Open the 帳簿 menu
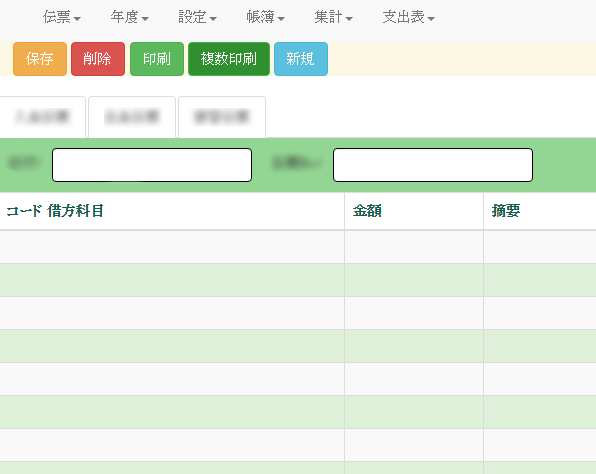Screen dimensions: 596x474 pos(265,17)
